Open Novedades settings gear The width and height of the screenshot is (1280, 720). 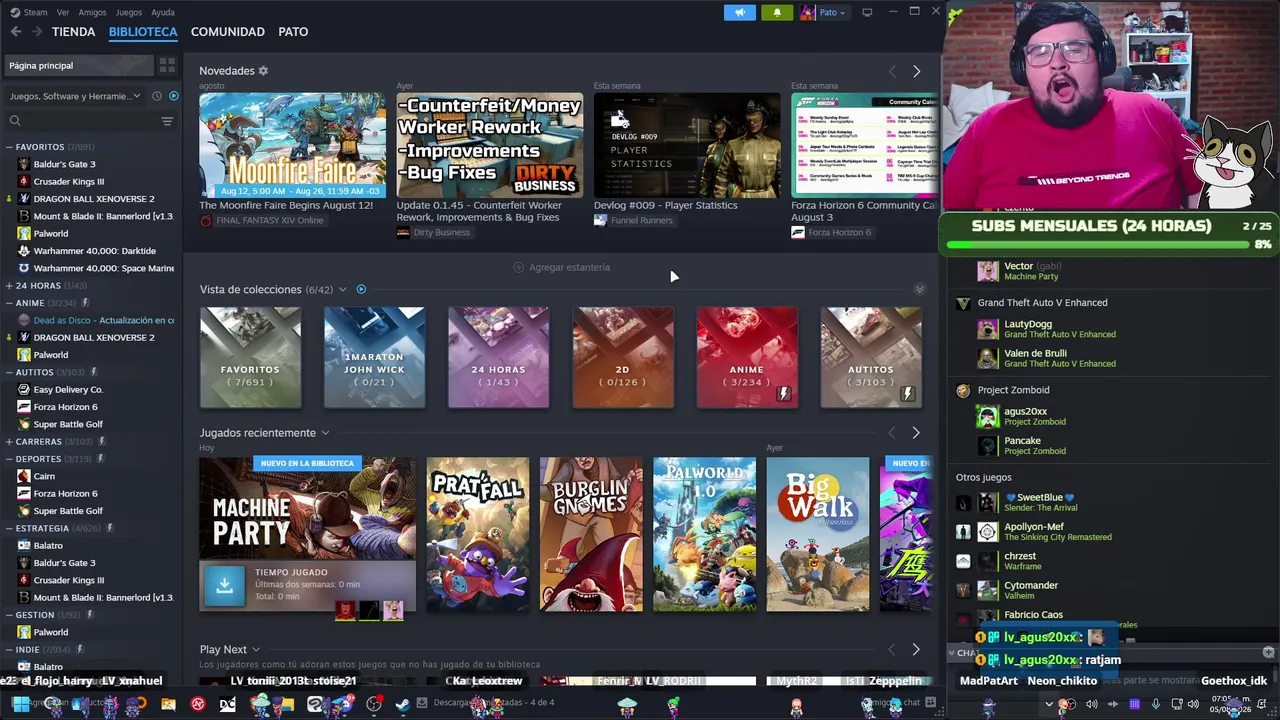(263, 71)
